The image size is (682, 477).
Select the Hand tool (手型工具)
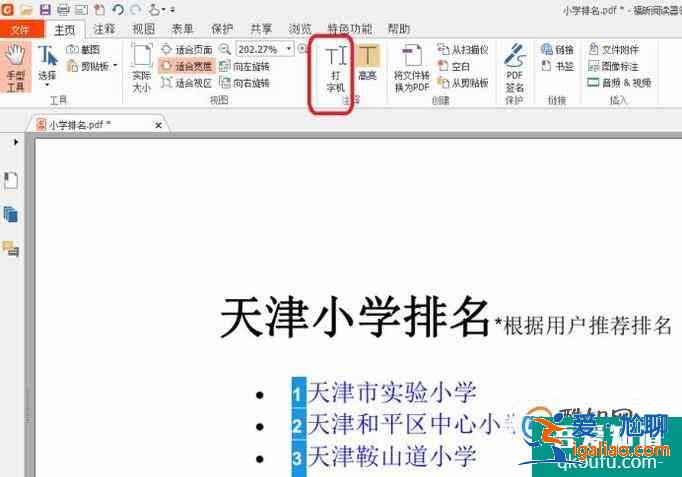pyautogui.click(x=16, y=67)
